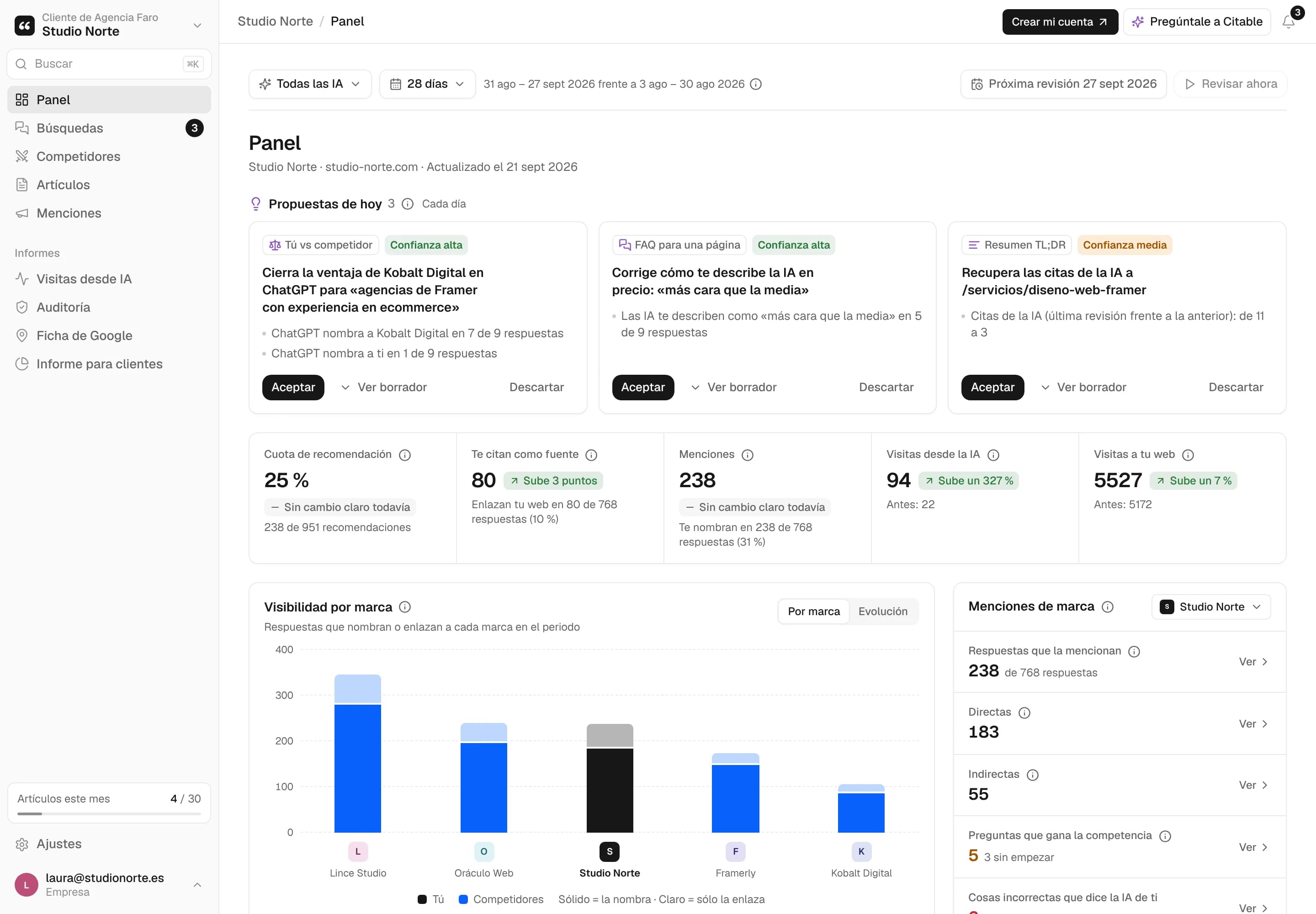
Task: Select the Por marca chart view
Action: [814, 611]
